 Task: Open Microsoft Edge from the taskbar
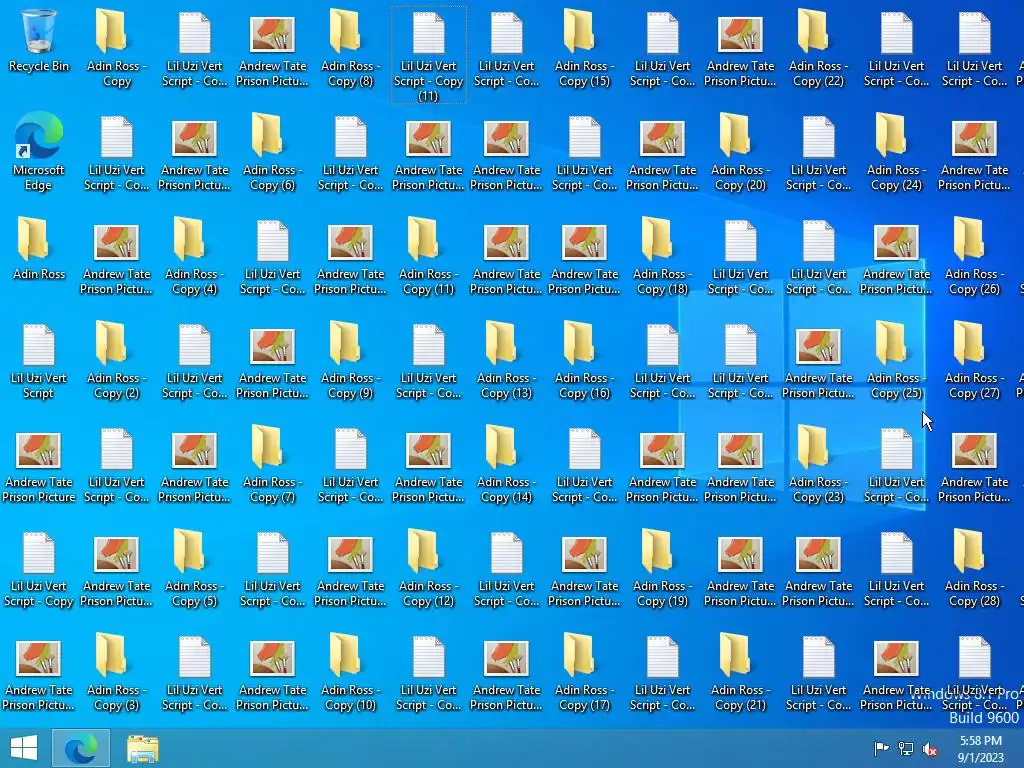(x=80, y=748)
